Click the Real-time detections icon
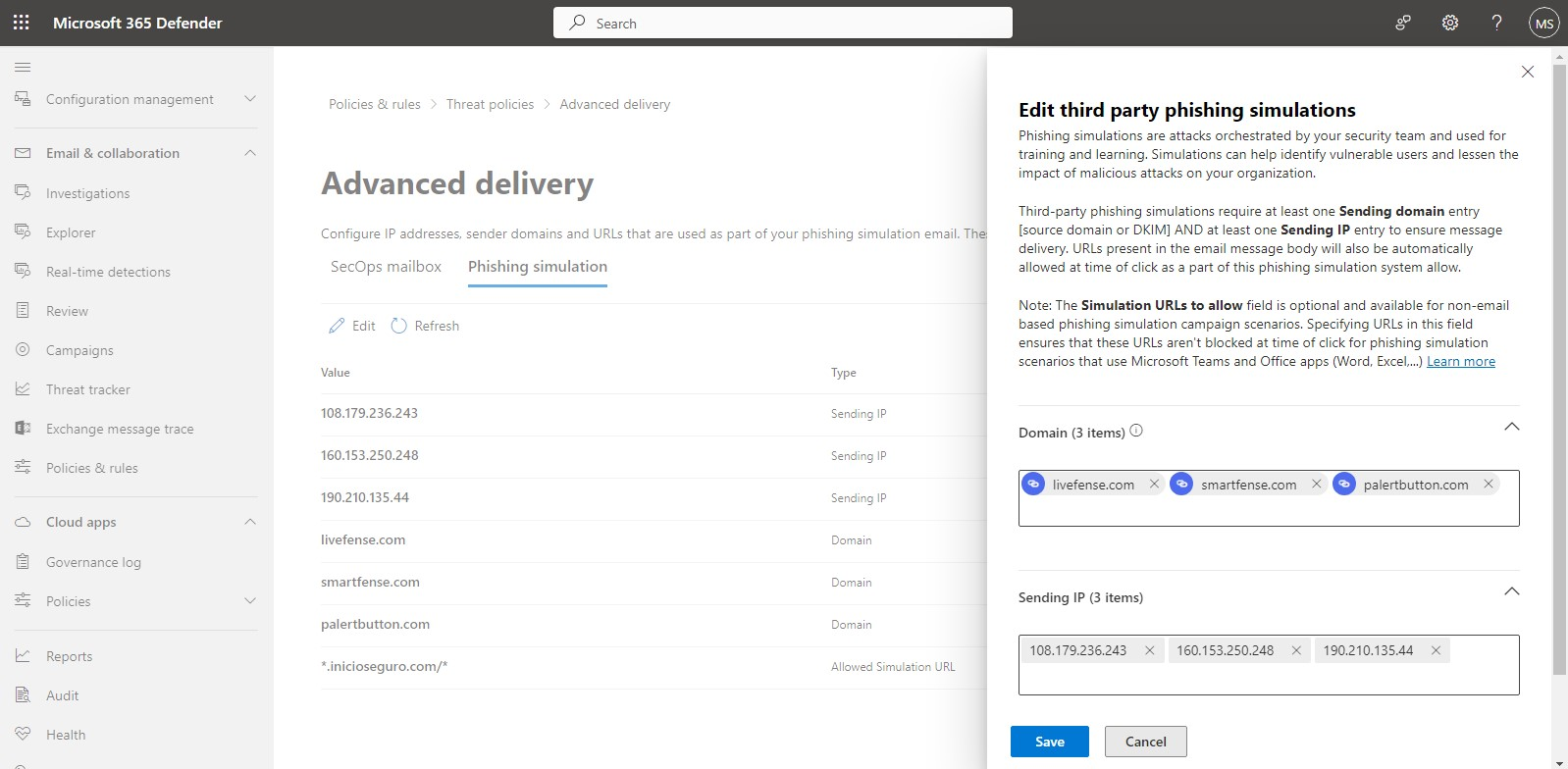This screenshot has width=1568, height=769. (x=23, y=272)
